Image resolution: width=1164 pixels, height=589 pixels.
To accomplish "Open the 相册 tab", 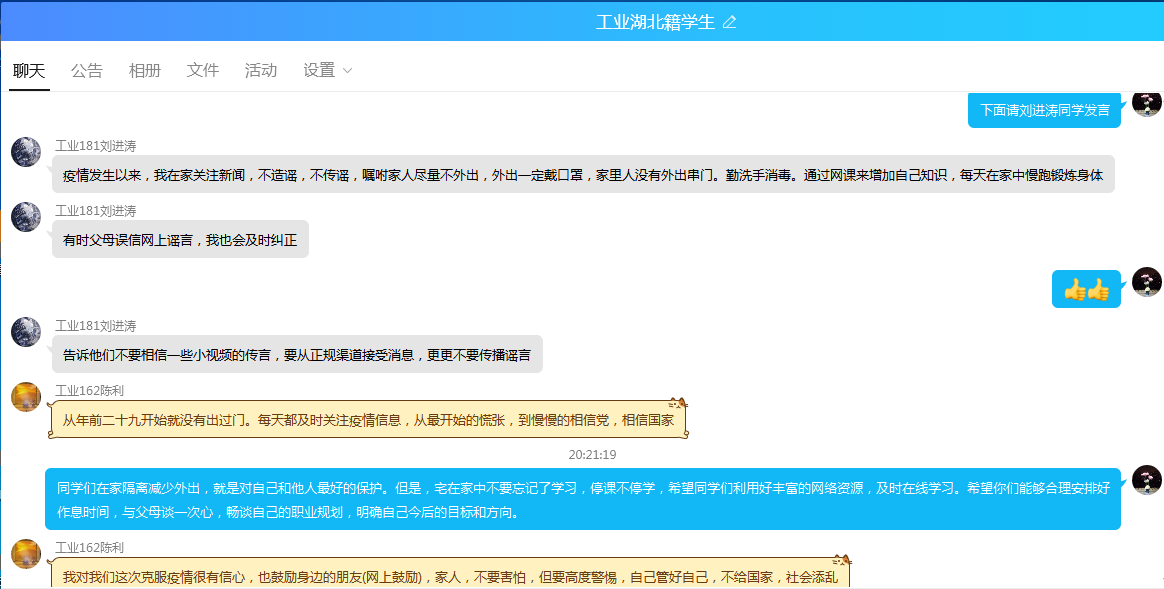I will click(x=145, y=71).
